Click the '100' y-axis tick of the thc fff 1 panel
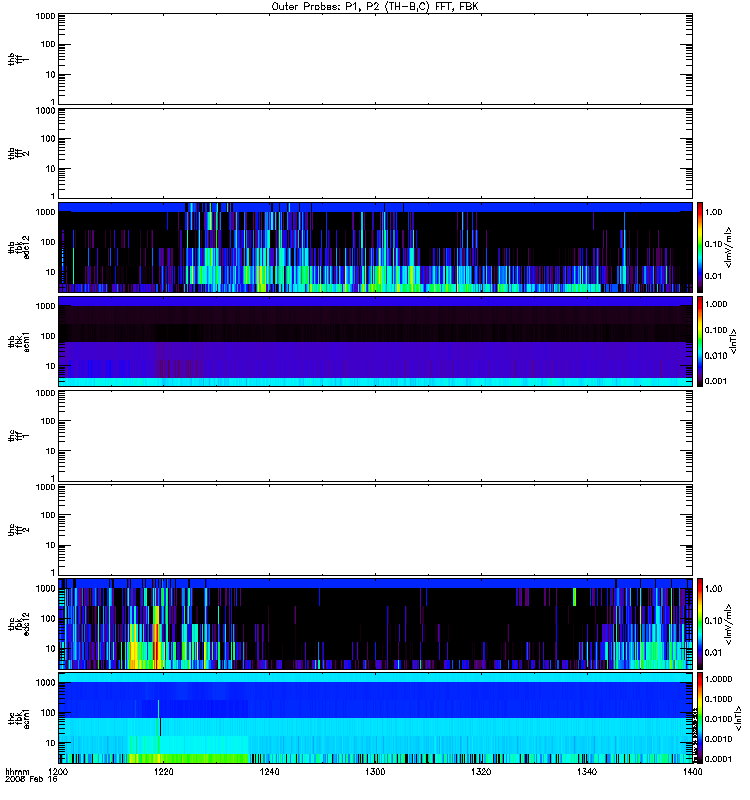750x800 pixels. point(48,421)
